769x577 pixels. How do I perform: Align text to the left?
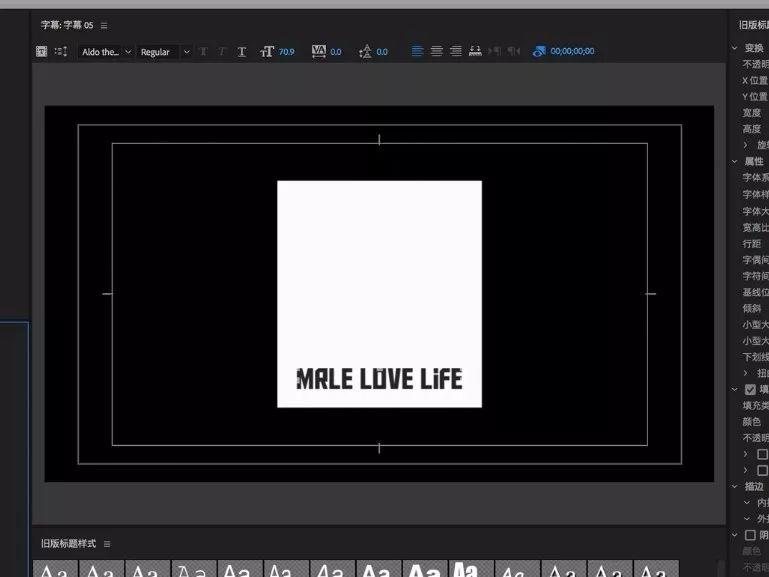417,51
